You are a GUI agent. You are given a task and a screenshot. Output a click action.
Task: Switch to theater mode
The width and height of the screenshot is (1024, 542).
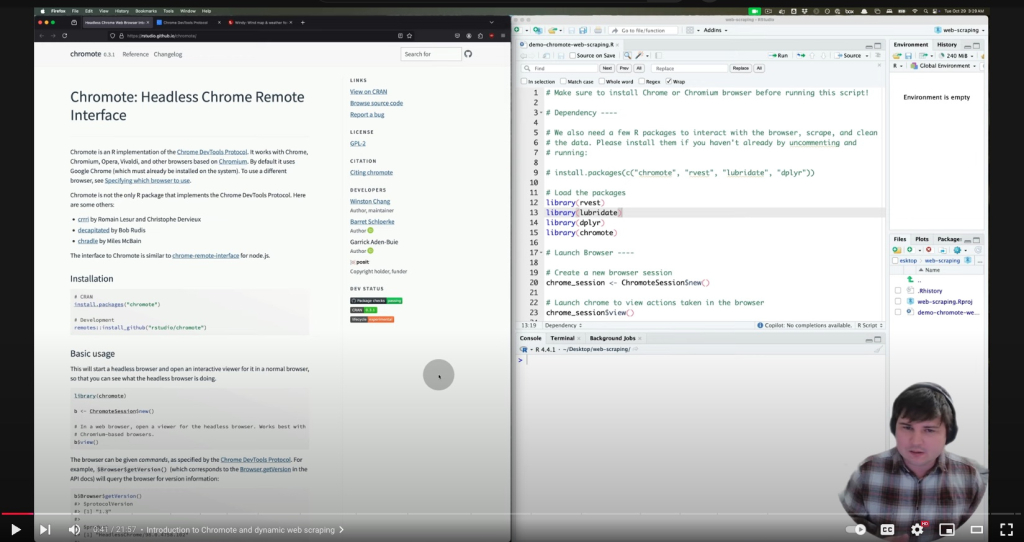977,530
